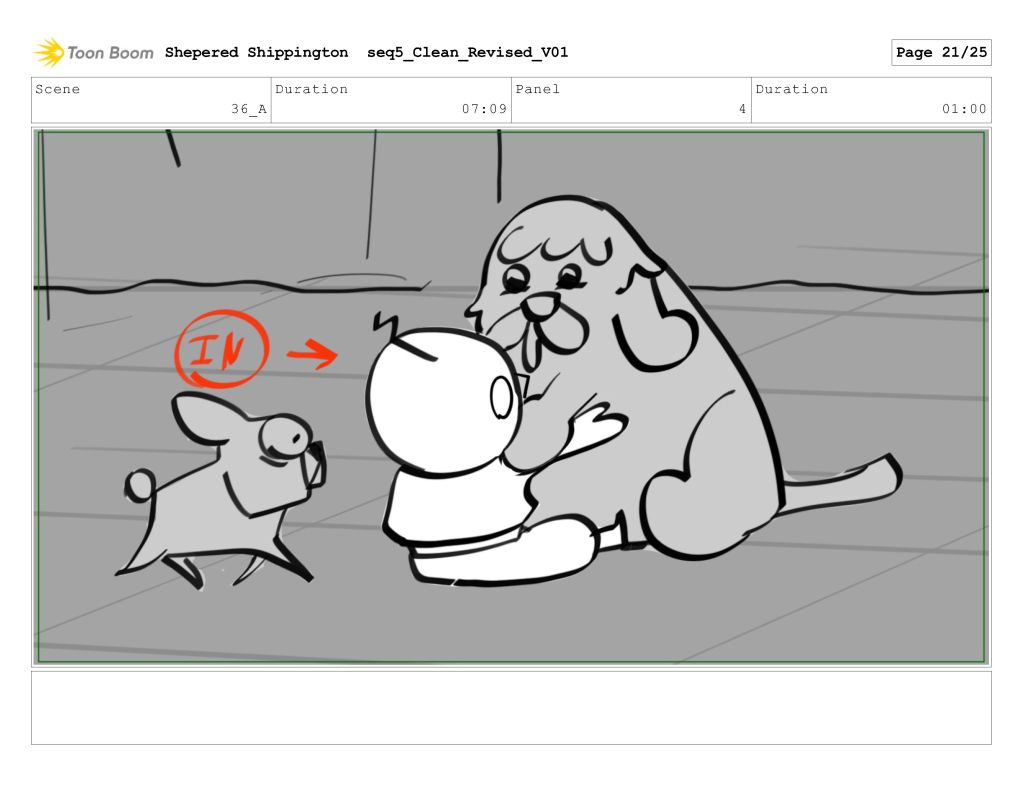Screen dimensions: 1024x791
Task: Click the Panel header label
Action: [538, 89]
